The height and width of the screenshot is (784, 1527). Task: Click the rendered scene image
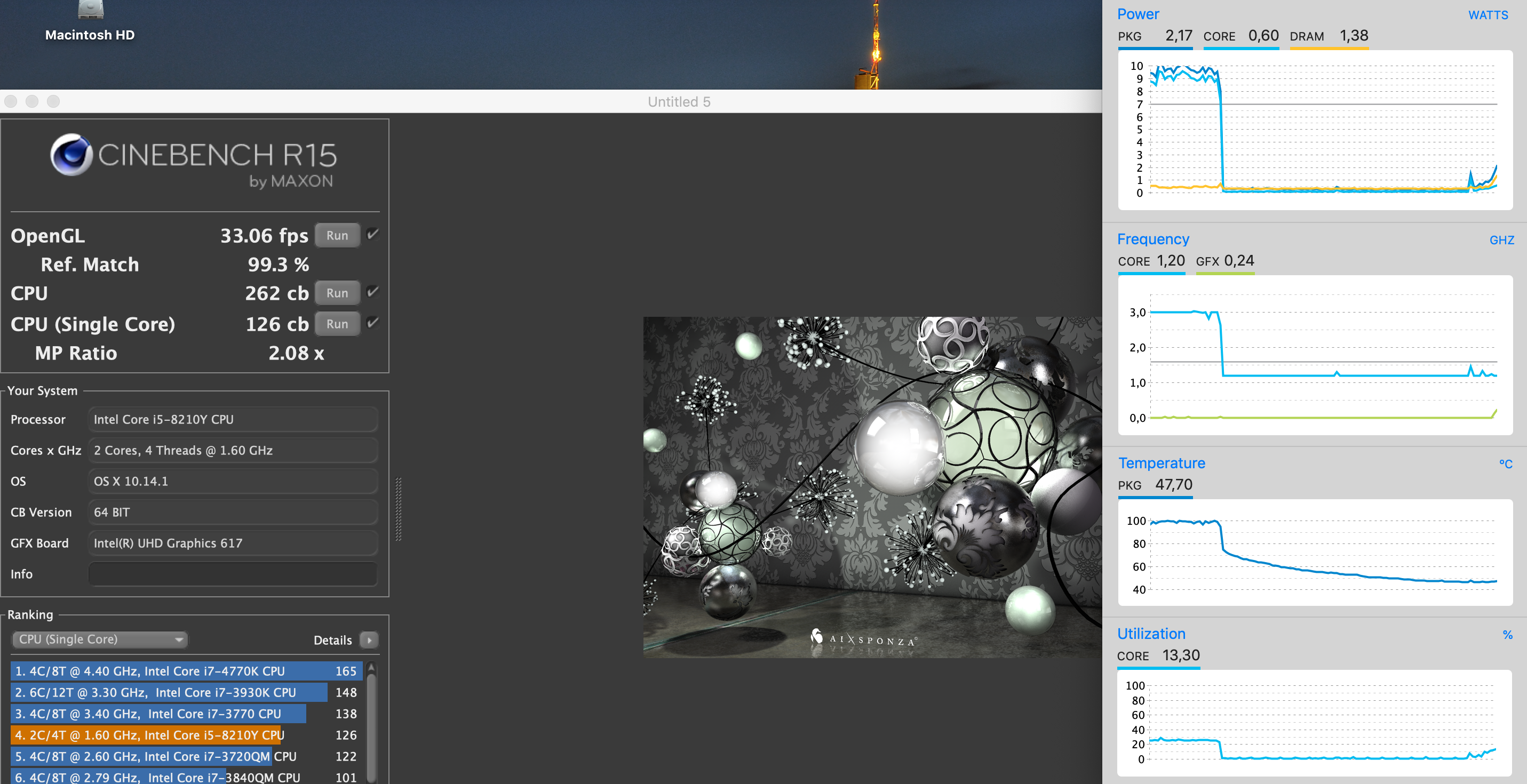click(x=871, y=486)
